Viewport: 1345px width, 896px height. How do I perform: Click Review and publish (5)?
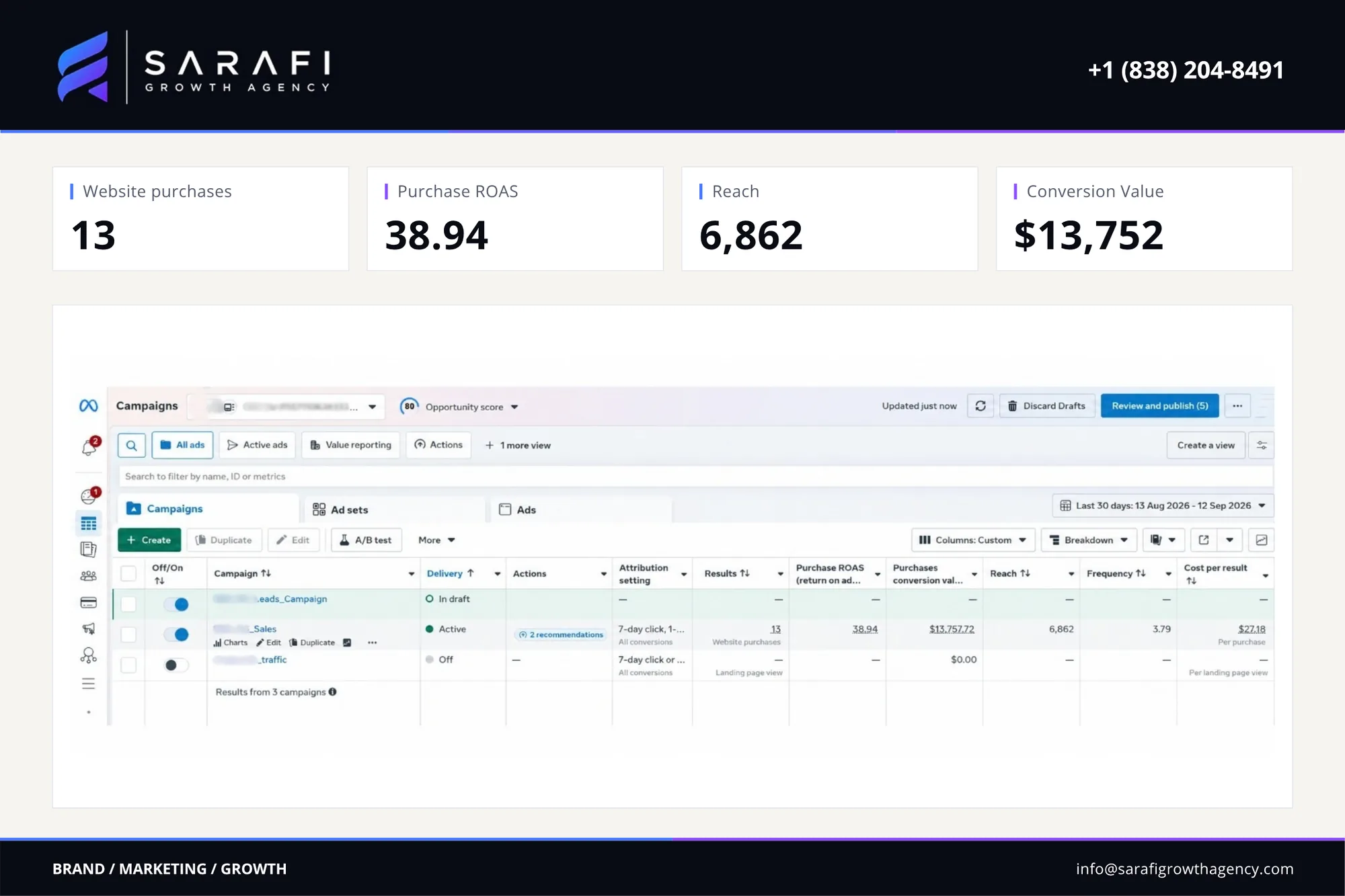1159,406
